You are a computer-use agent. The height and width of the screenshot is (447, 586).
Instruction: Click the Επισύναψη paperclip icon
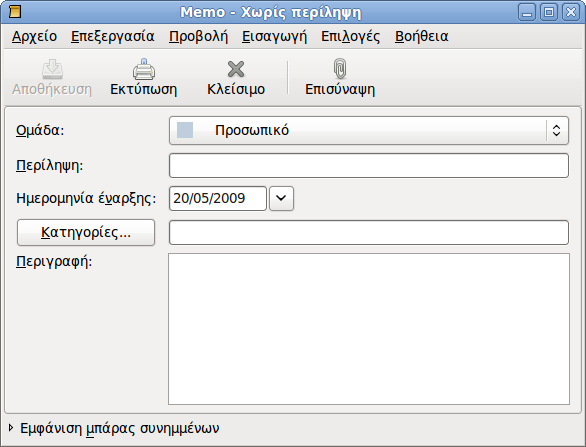pos(340,69)
